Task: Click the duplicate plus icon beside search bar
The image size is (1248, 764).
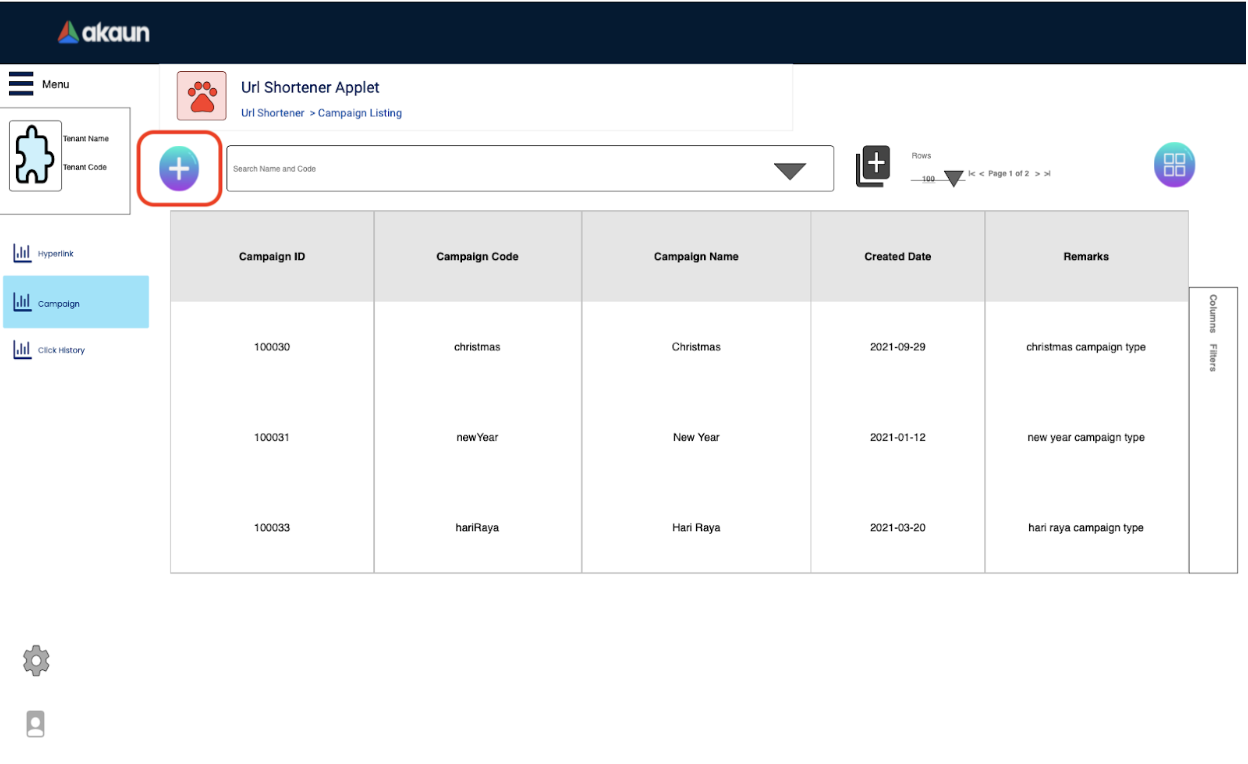Action: coord(873,166)
